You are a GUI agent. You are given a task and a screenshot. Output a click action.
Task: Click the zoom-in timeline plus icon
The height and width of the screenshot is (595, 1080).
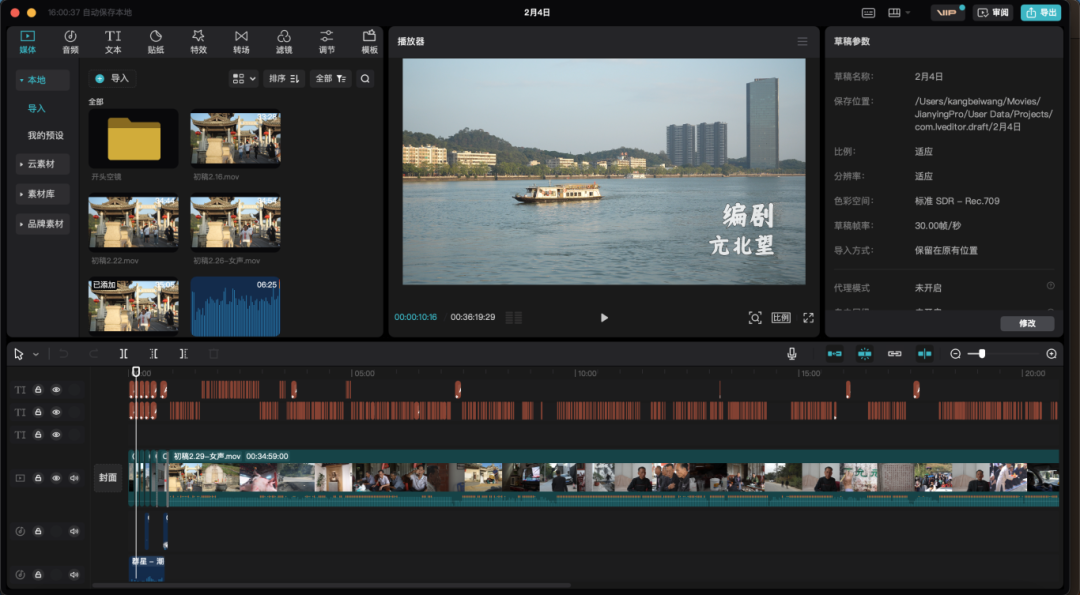(x=1051, y=354)
